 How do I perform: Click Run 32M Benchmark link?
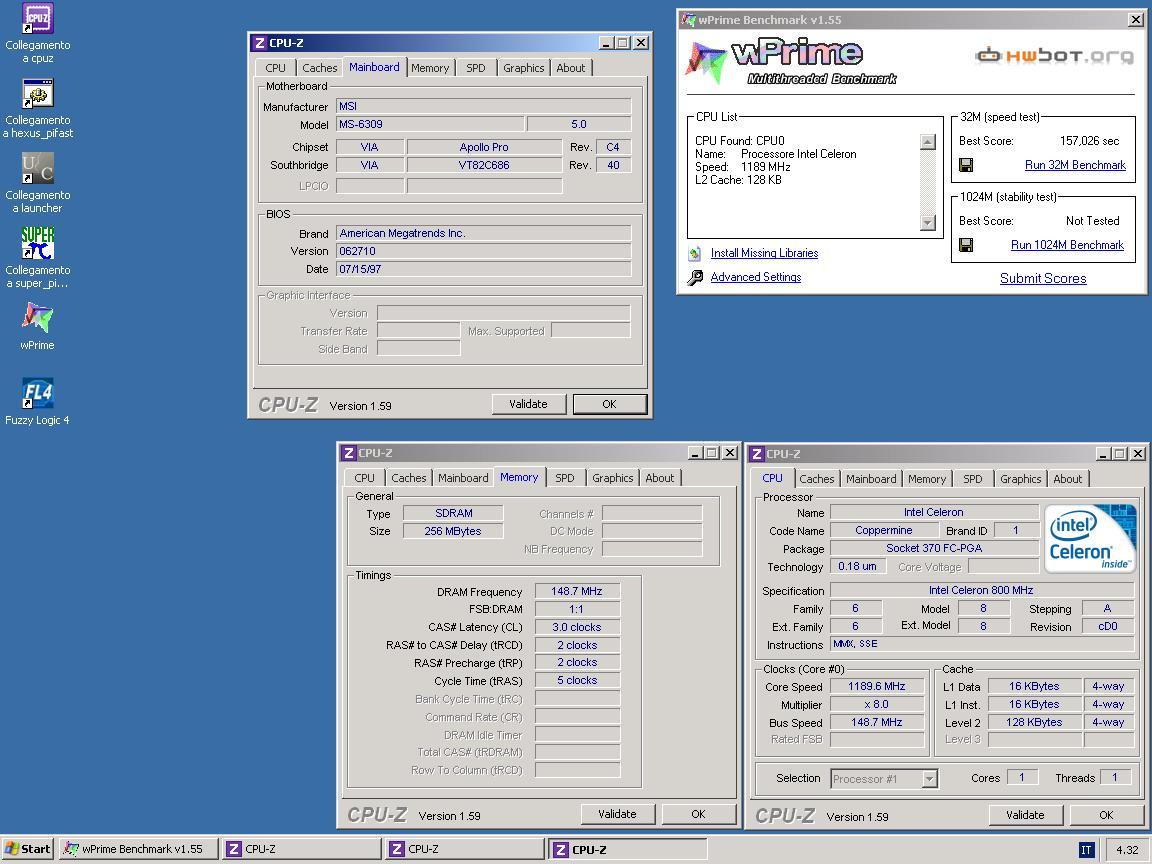pyautogui.click(x=1075, y=165)
